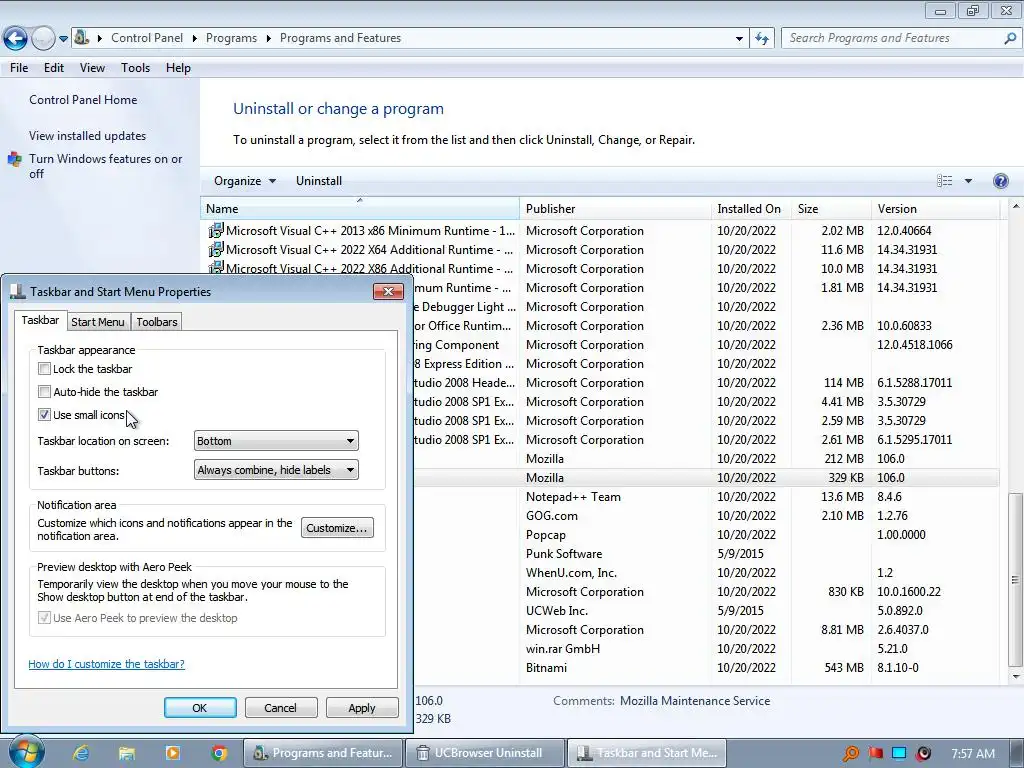Open View installed updates link
Viewport: 1024px width, 768px height.
88,136
